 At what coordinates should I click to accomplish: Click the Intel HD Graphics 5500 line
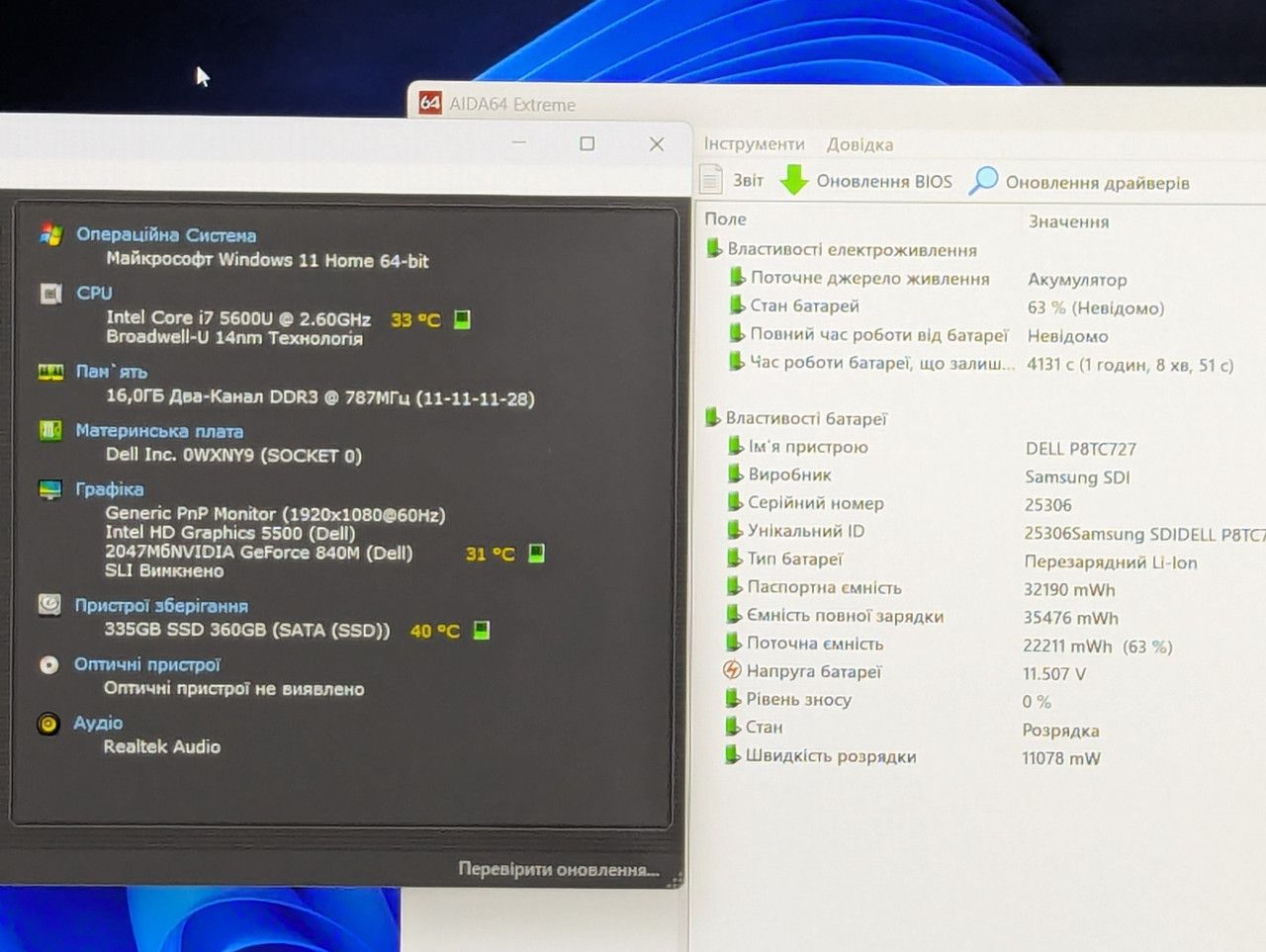pos(230,533)
